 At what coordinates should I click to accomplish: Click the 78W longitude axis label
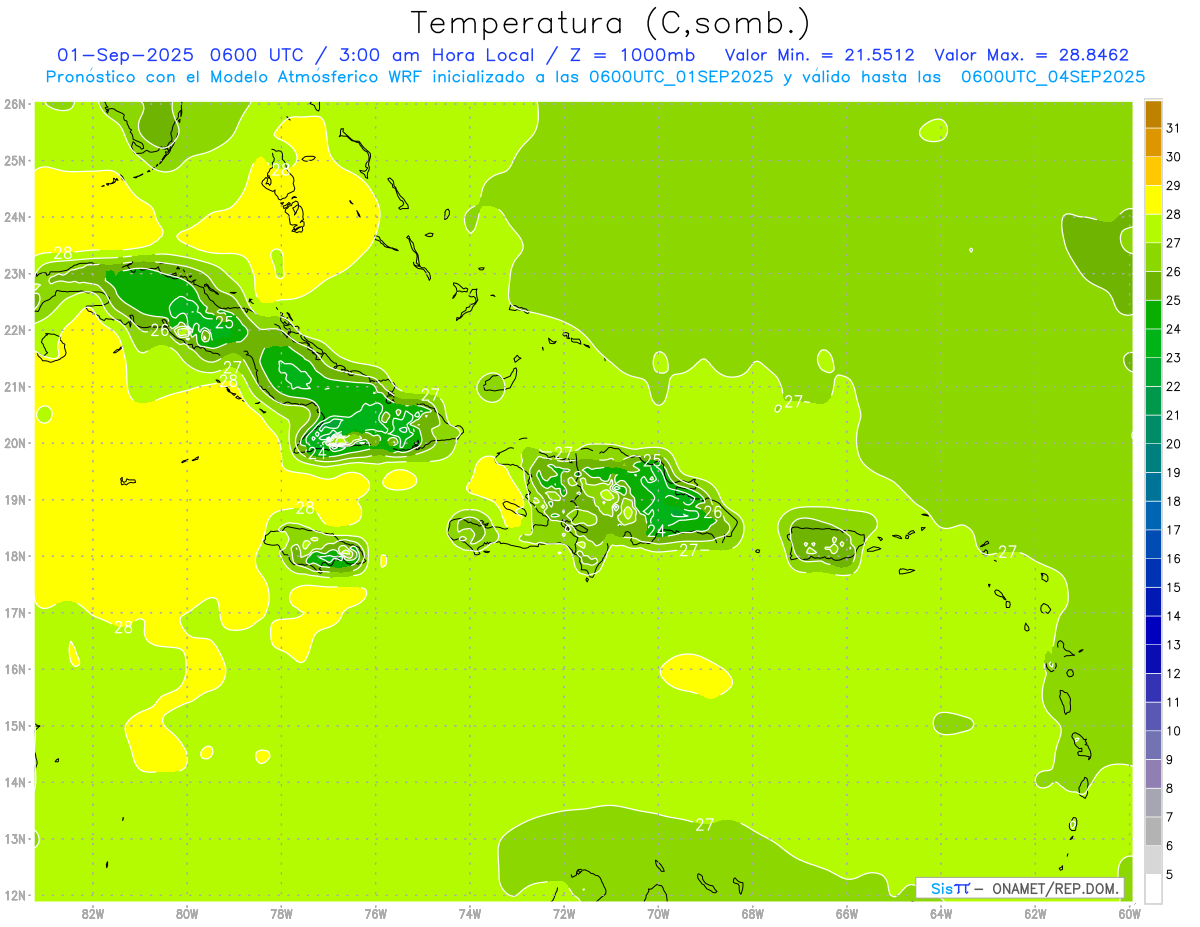281,913
